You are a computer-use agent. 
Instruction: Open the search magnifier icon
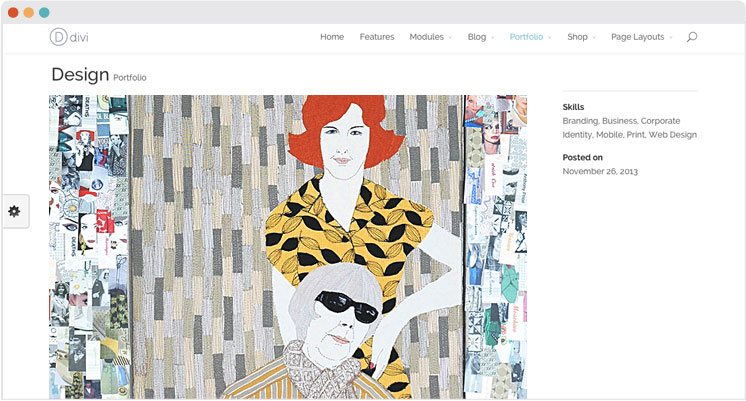coord(692,37)
